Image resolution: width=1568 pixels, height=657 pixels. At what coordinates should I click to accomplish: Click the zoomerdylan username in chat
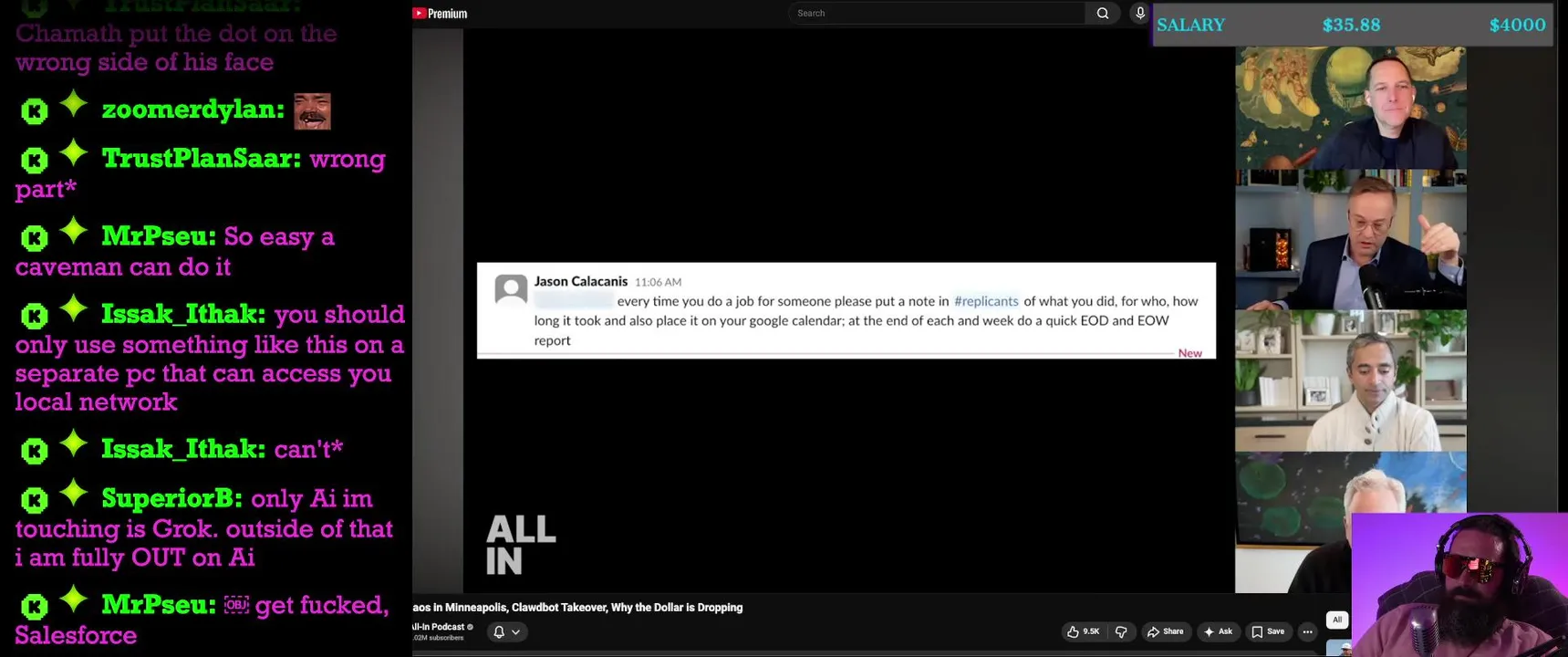pyautogui.click(x=192, y=109)
